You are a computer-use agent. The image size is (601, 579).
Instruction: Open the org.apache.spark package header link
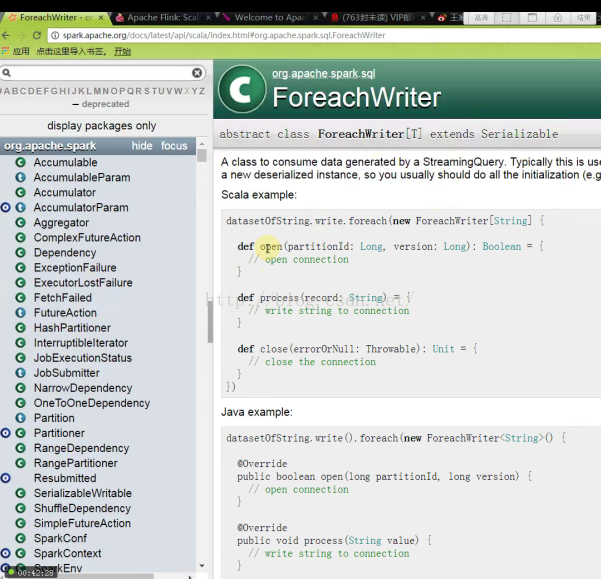pyautogui.click(x=50, y=146)
